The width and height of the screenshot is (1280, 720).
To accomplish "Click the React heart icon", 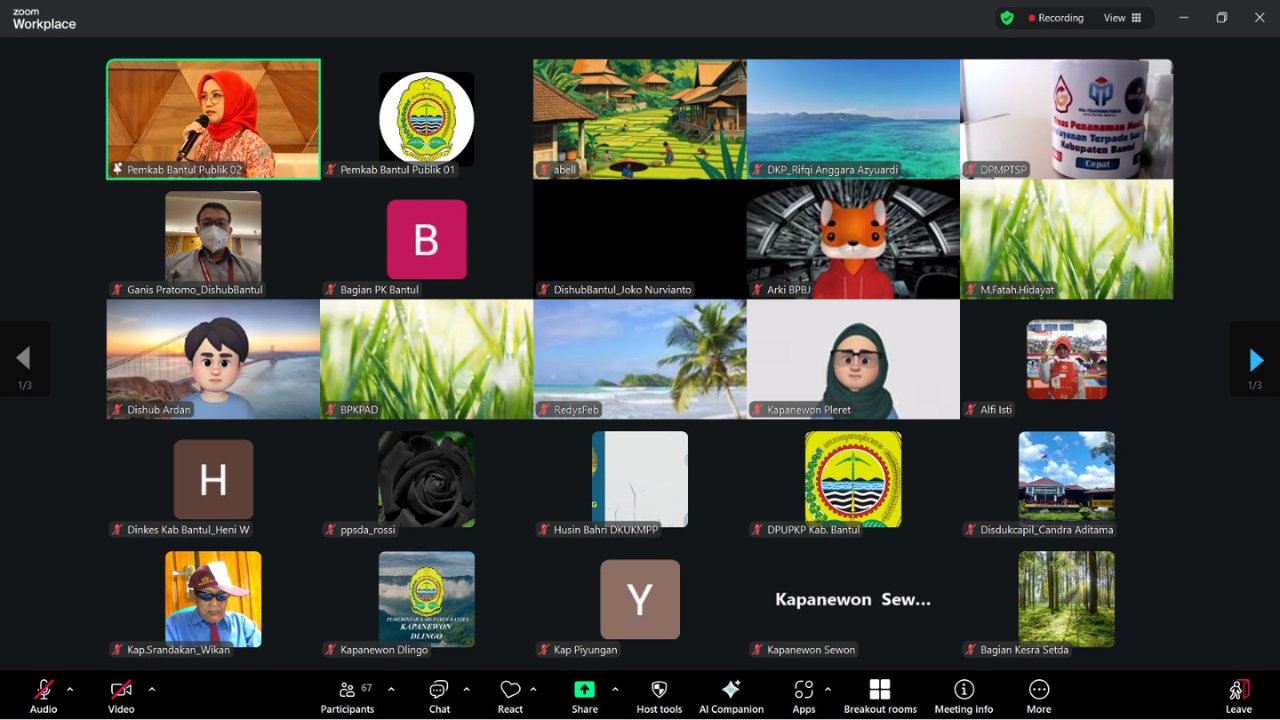I will 510,695.
